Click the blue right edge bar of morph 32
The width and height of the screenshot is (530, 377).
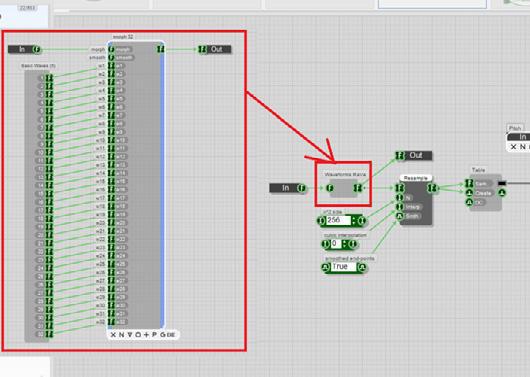point(163,184)
